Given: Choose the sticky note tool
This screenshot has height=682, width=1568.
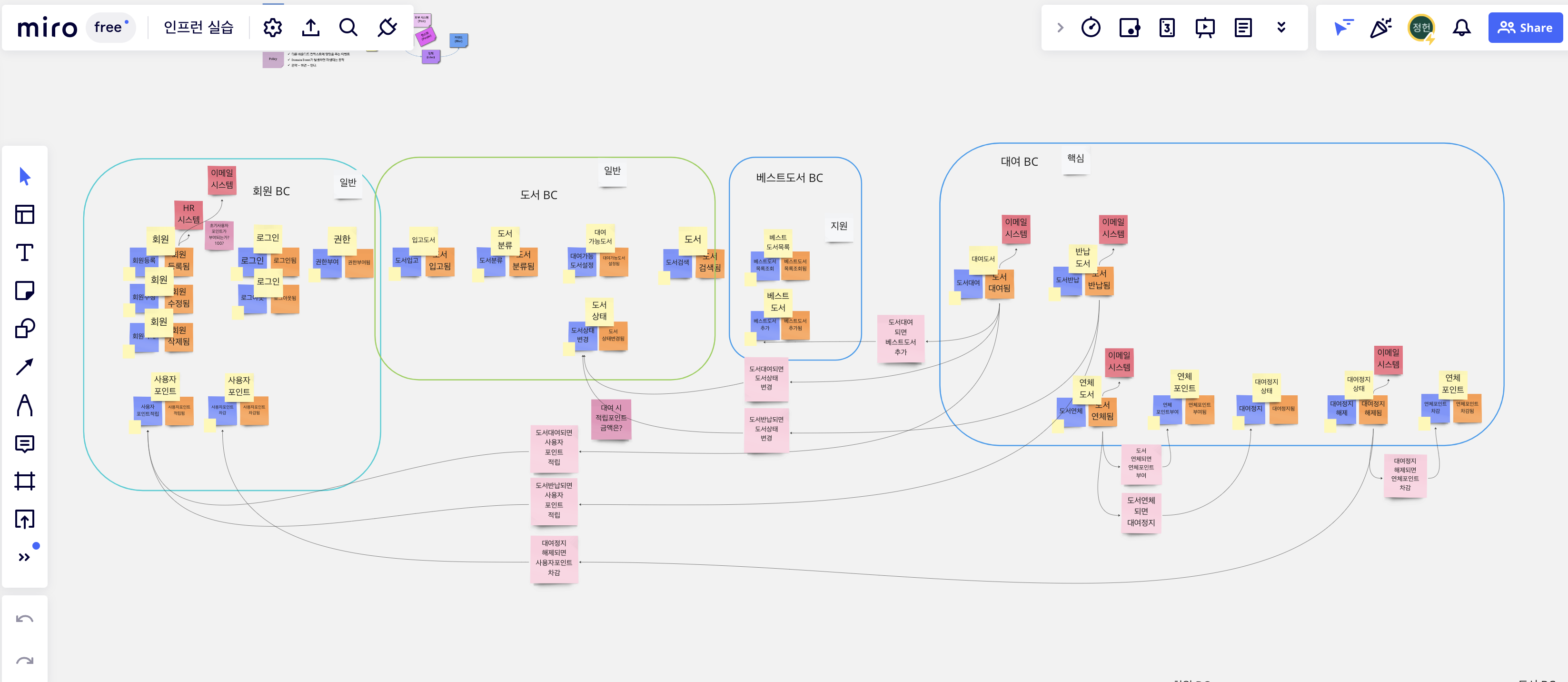Looking at the screenshot, I should 24,291.
